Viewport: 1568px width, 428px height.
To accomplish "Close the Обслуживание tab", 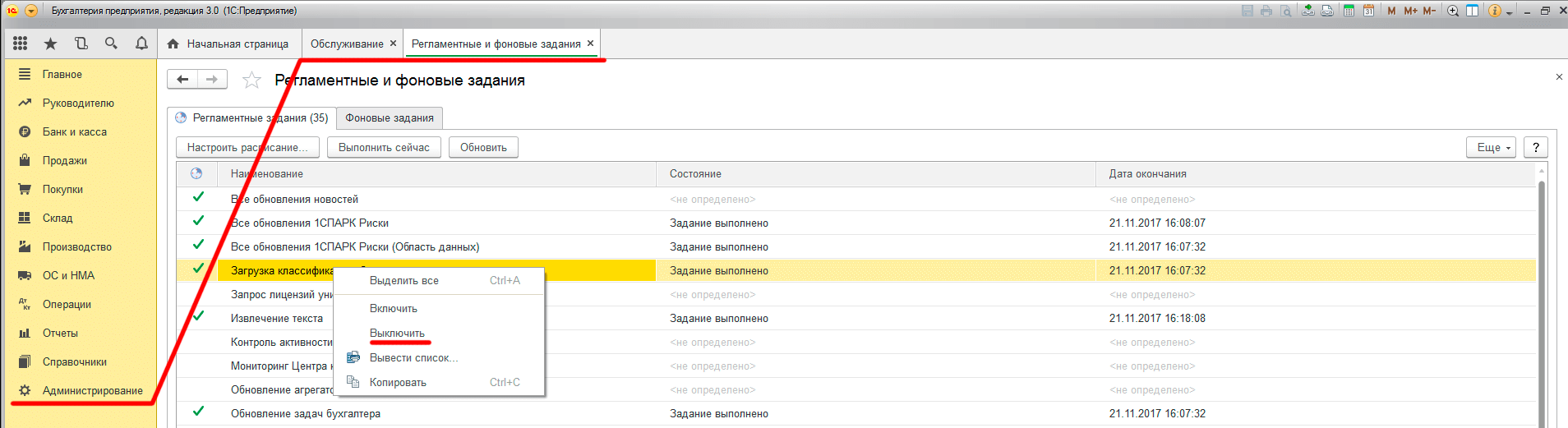I will tap(393, 44).
